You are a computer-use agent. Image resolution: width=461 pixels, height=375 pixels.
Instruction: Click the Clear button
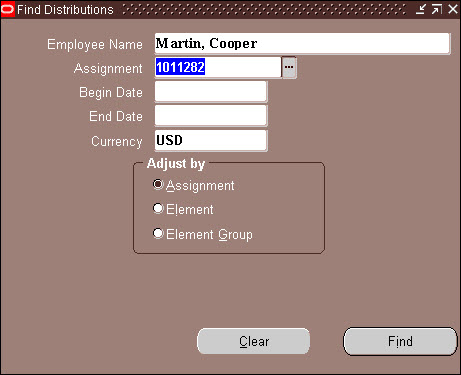click(x=254, y=341)
